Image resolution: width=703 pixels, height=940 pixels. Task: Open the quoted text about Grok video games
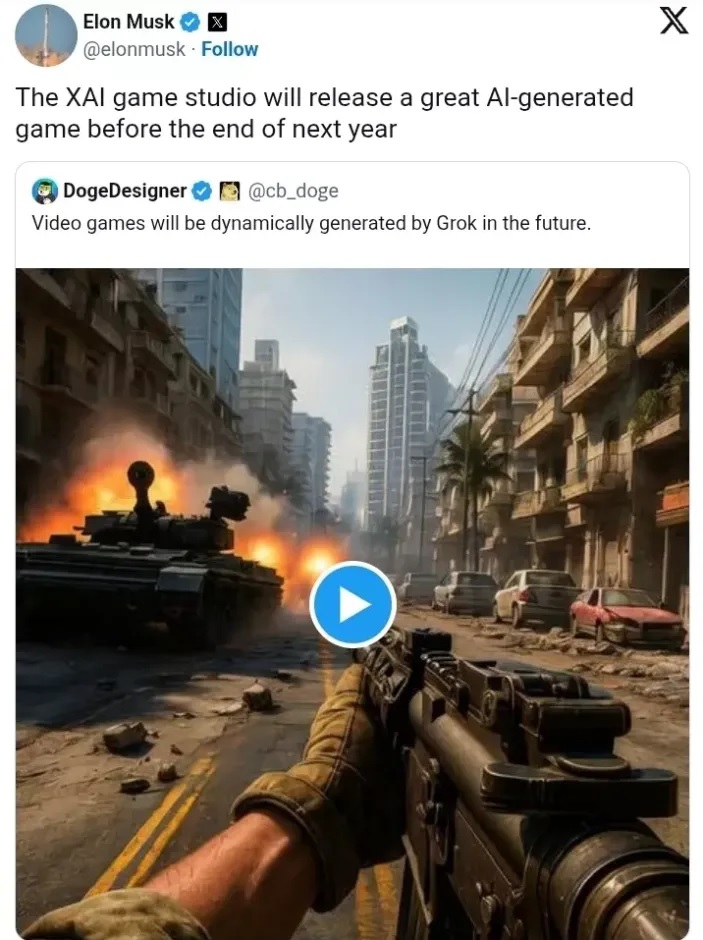coord(311,223)
